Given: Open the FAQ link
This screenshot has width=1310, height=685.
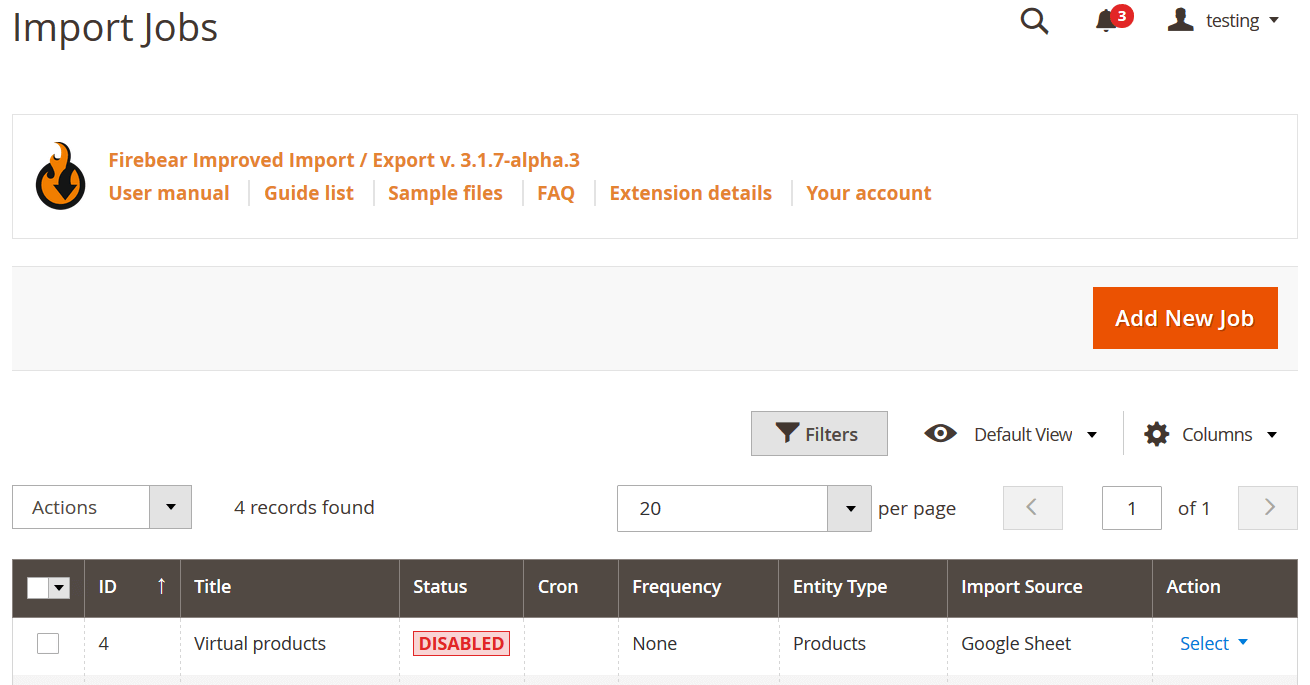Looking at the screenshot, I should (556, 193).
